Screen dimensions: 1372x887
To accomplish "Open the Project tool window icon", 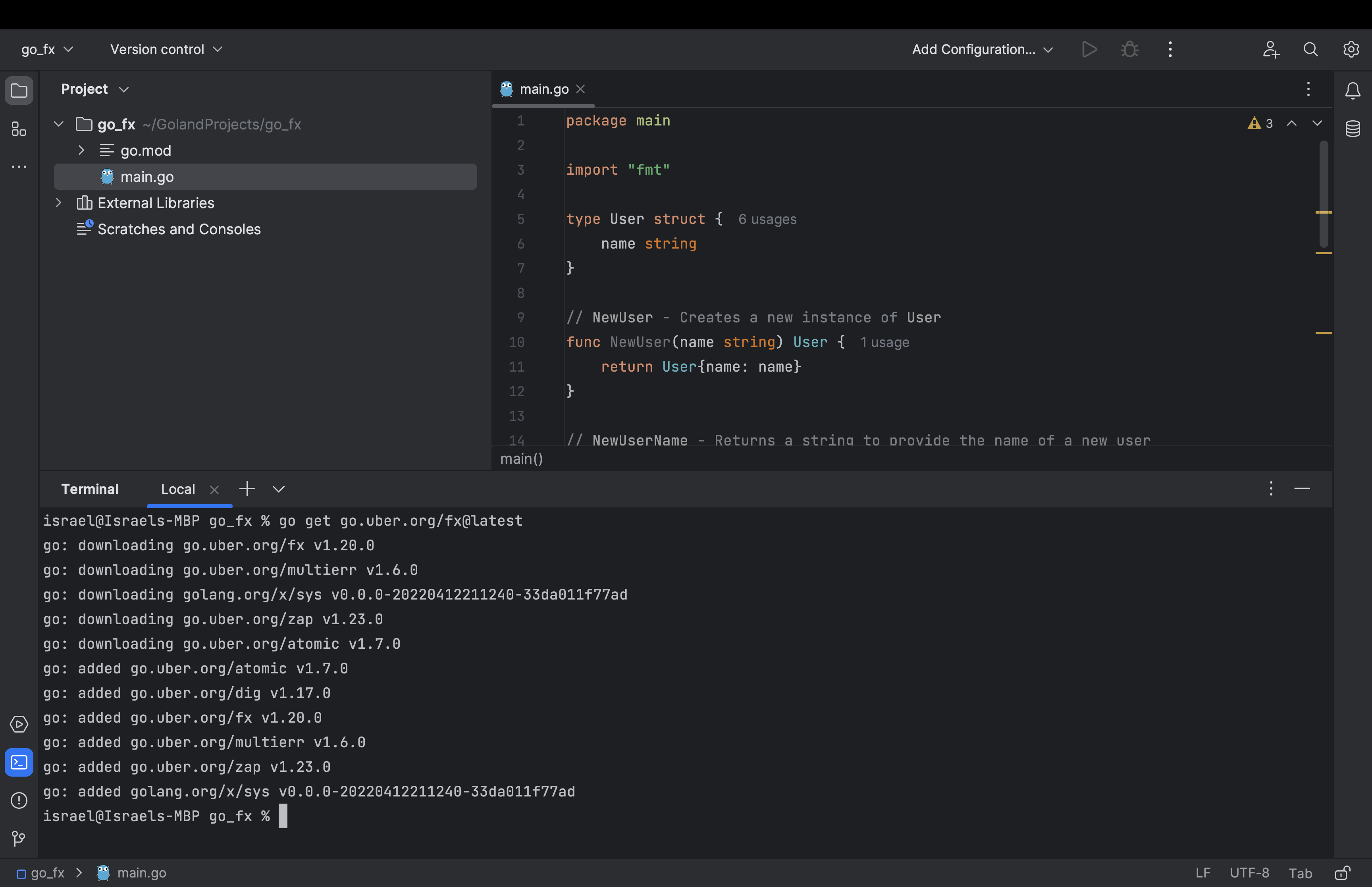I will tap(19, 91).
